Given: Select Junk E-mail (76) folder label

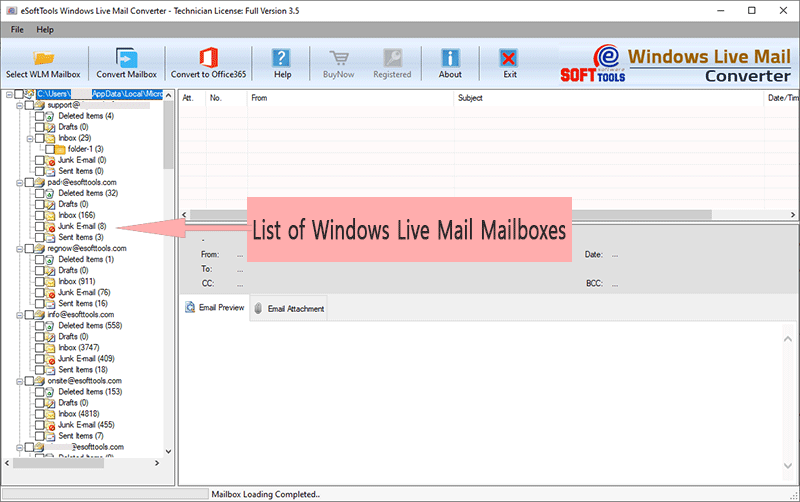Looking at the screenshot, I should (x=84, y=292).
